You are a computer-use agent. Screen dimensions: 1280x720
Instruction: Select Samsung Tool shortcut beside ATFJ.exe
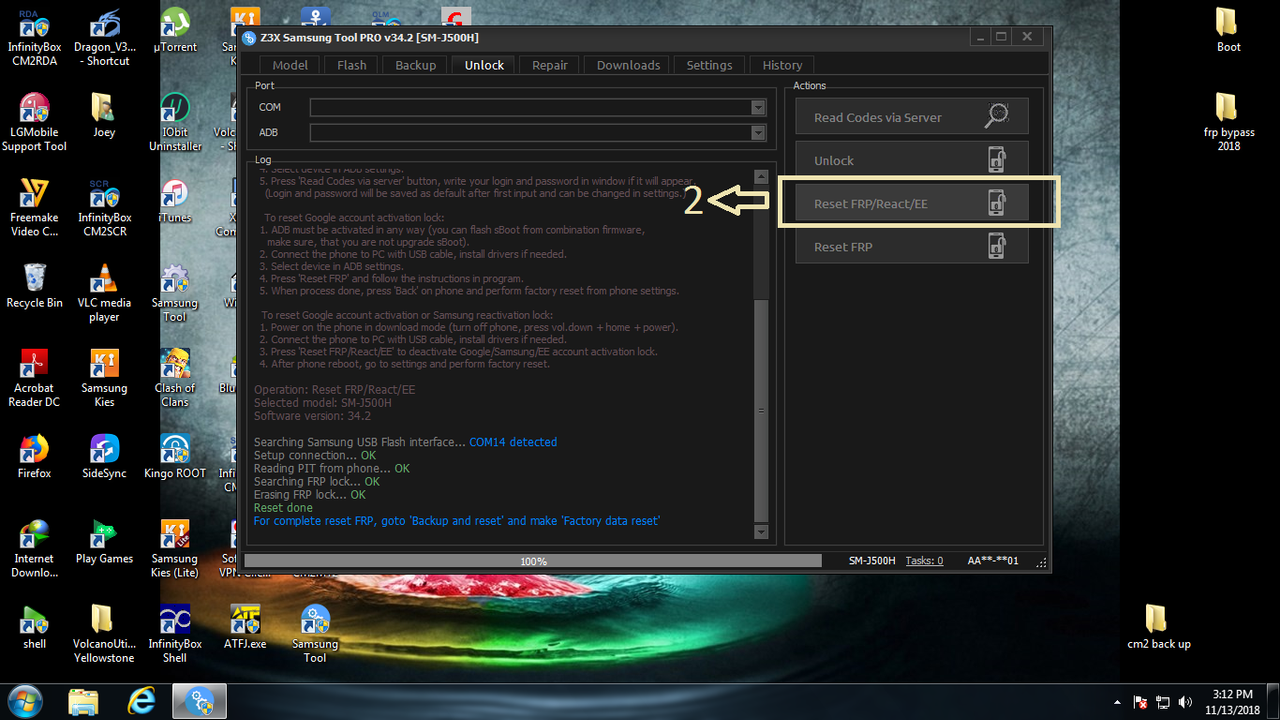(x=315, y=634)
